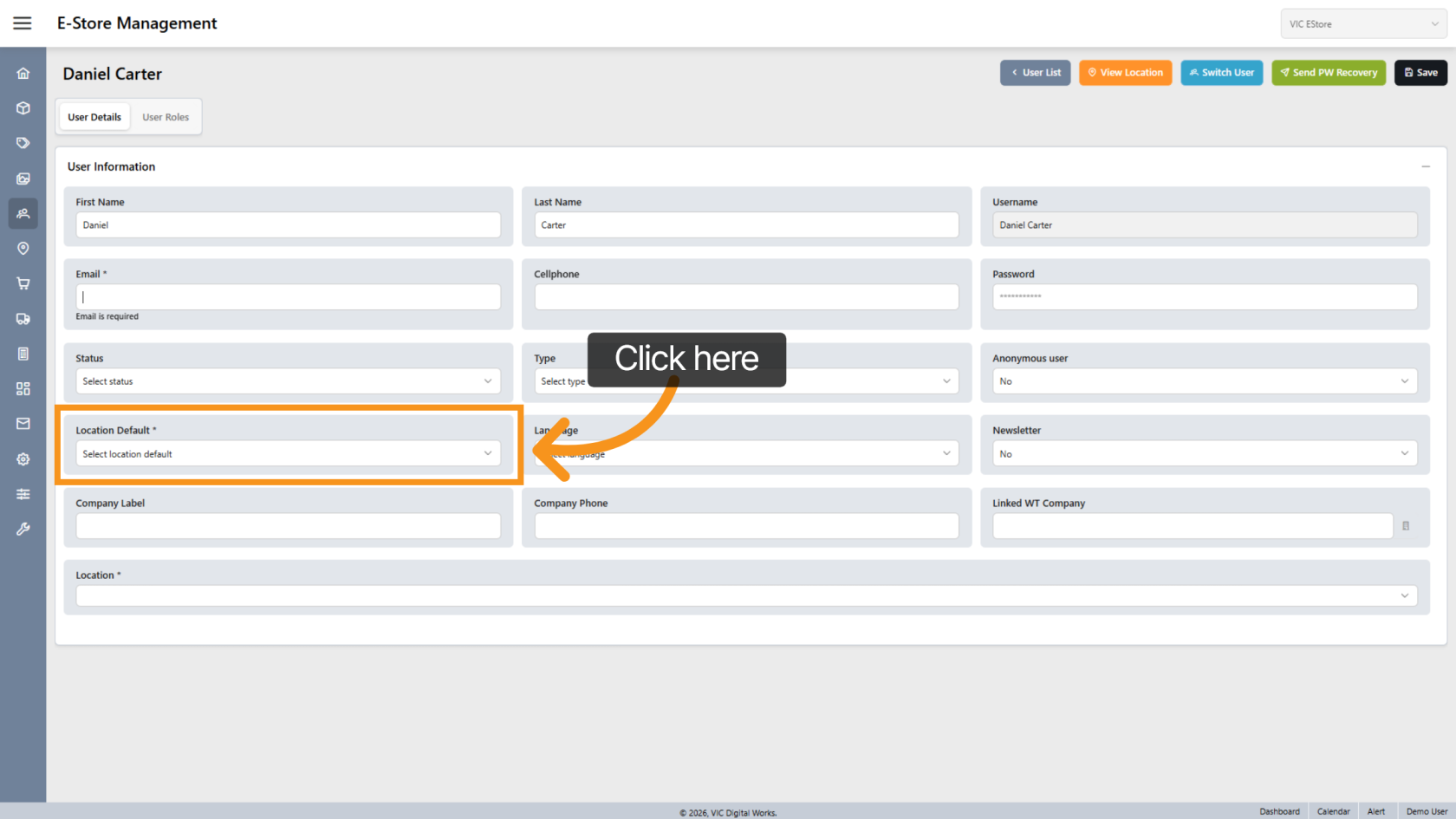This screenshot has height=819, width=1456.
Task: Click trash icon beside Linked WT Company
Action: (x=1406, y=526)
